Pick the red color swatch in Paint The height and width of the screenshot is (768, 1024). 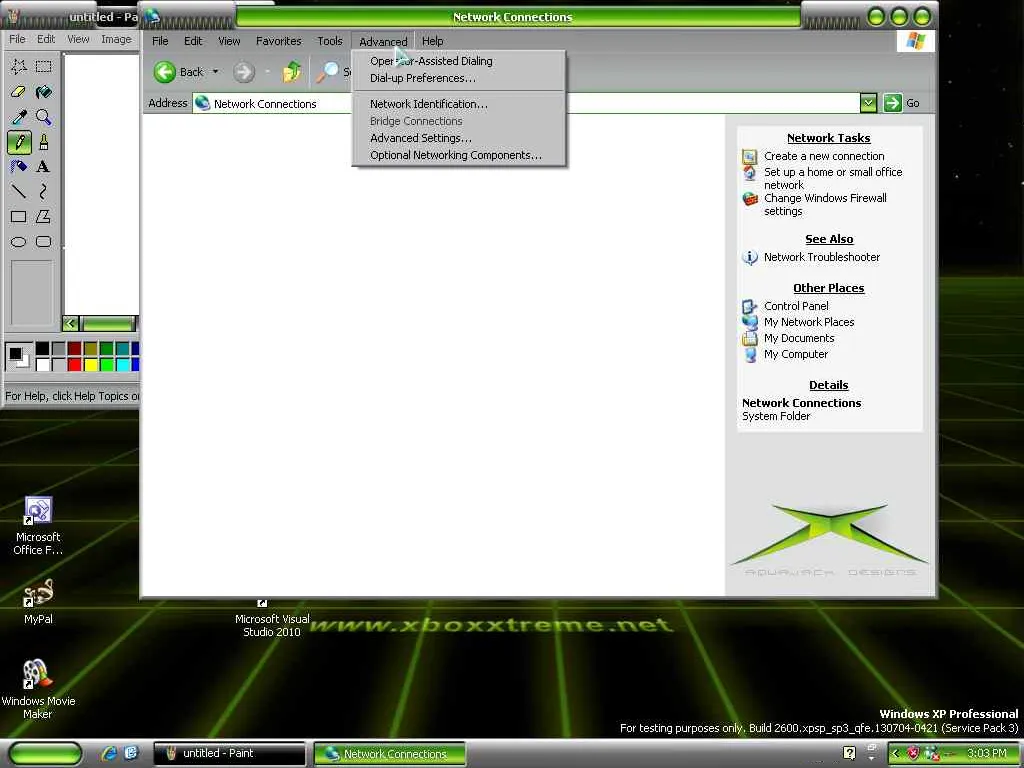(x=74, y=364)
